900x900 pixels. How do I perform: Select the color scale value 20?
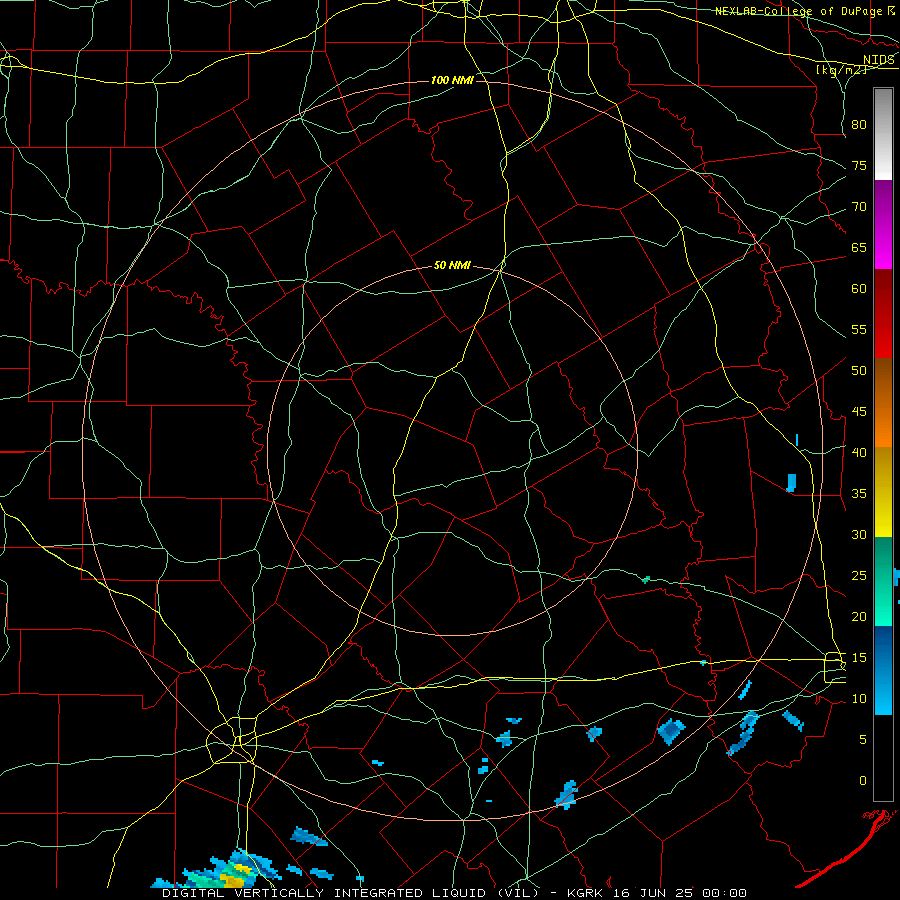coord(859,616)
